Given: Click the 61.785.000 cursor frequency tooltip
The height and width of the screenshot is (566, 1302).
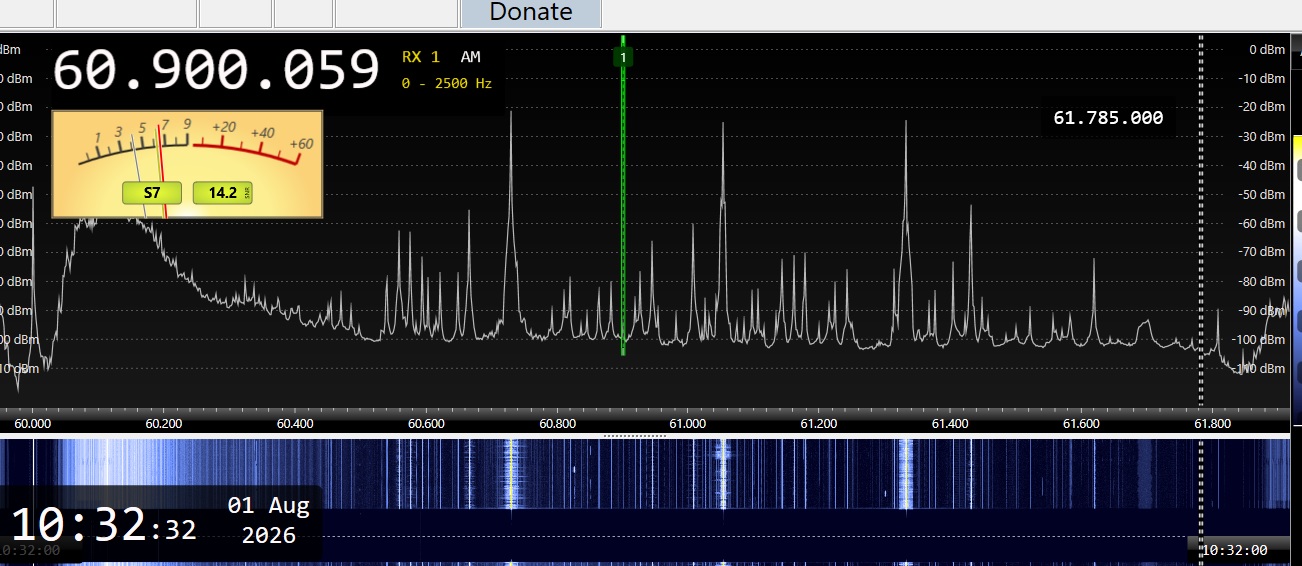Looking at the screenshot, I should pyautogui.click(x=1108, y=118).
